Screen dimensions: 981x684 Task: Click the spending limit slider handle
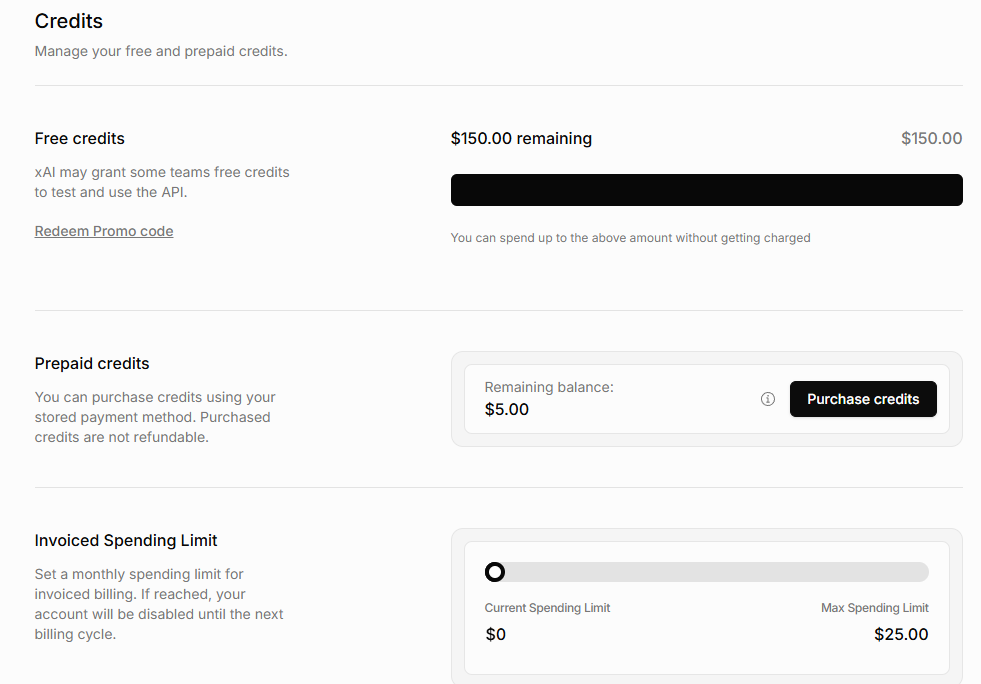point(495,572)
